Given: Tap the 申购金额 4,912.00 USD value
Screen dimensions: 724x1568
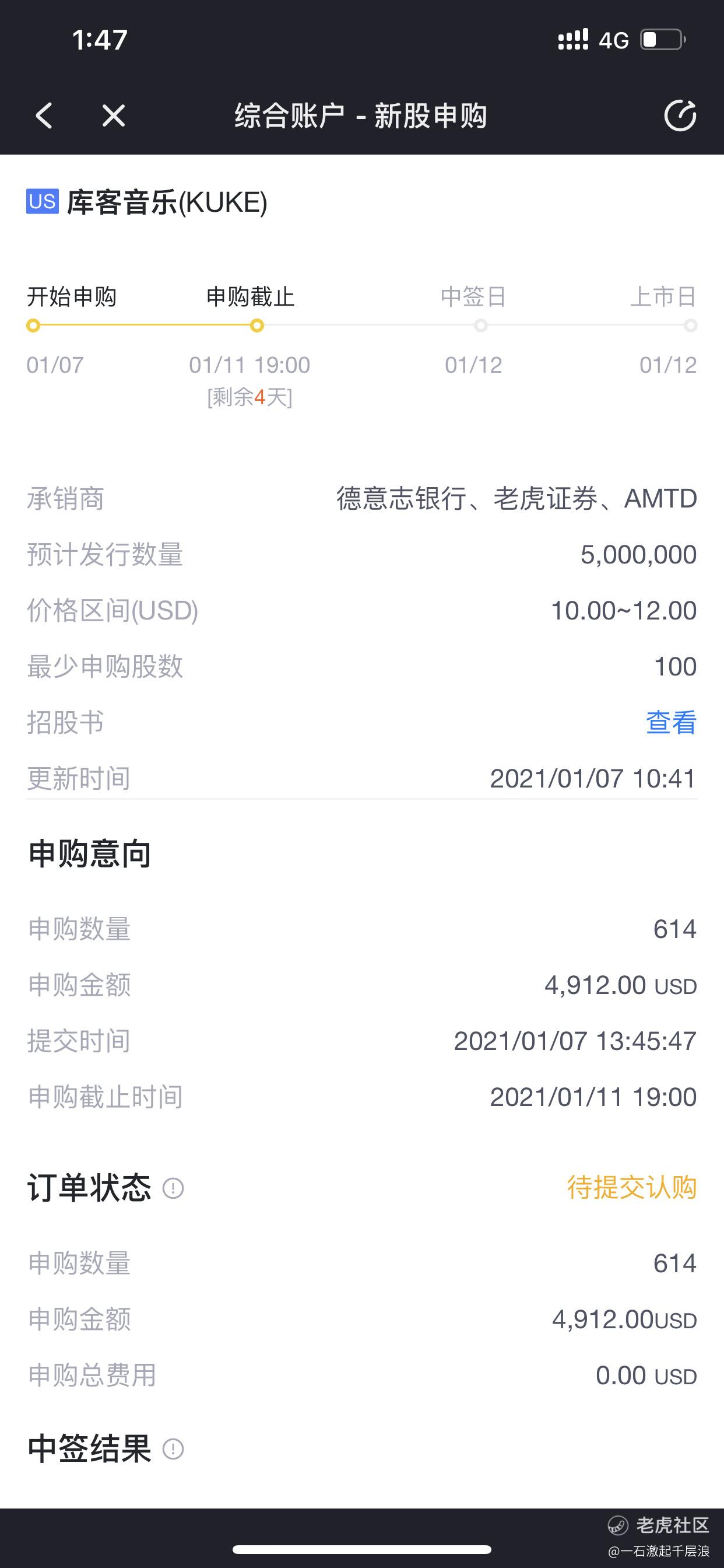Looking at the screenshot, I should (x=620, y=985).
